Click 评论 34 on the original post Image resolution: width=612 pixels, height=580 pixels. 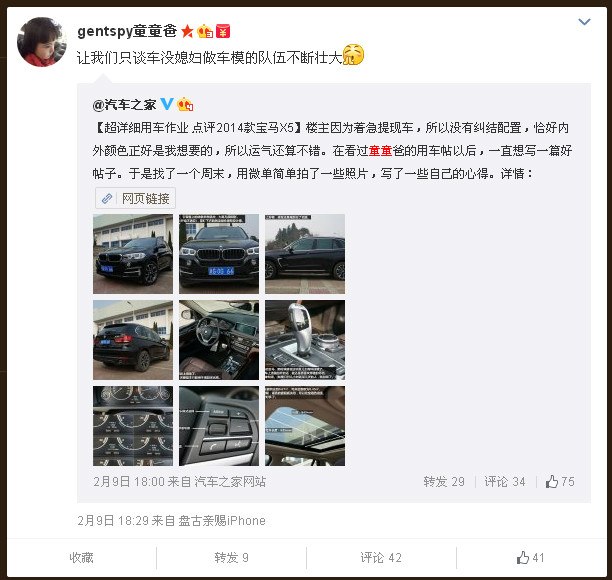click(x=505, y=482)
